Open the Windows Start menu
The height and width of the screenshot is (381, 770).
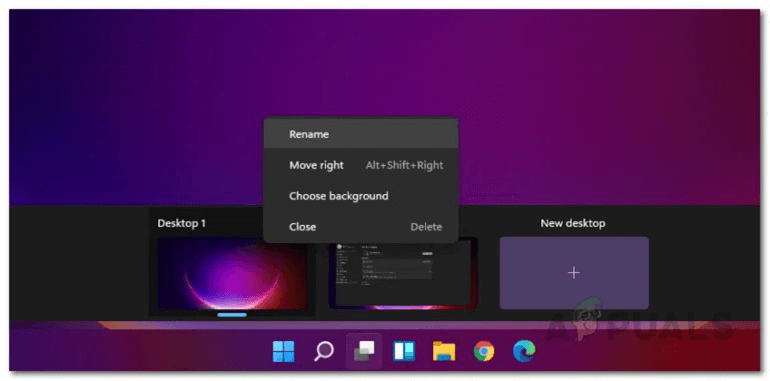click(283, 351)
